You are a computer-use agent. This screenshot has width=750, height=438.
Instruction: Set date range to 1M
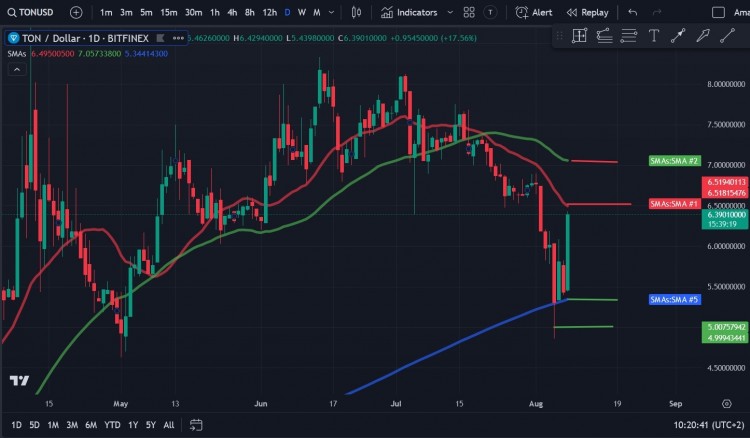coord(53,425)
